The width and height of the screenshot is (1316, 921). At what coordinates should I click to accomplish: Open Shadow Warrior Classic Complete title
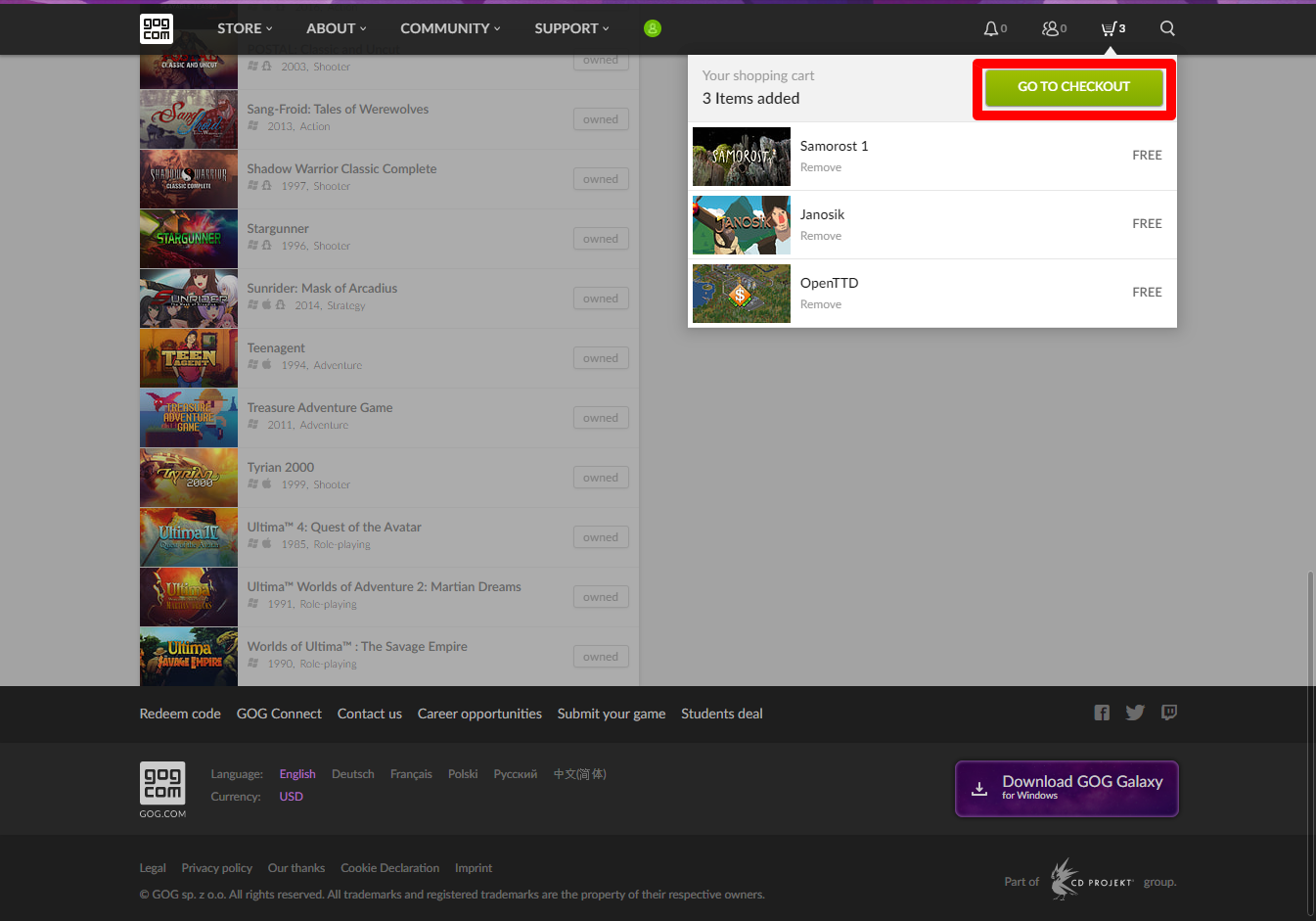(341, 169)
